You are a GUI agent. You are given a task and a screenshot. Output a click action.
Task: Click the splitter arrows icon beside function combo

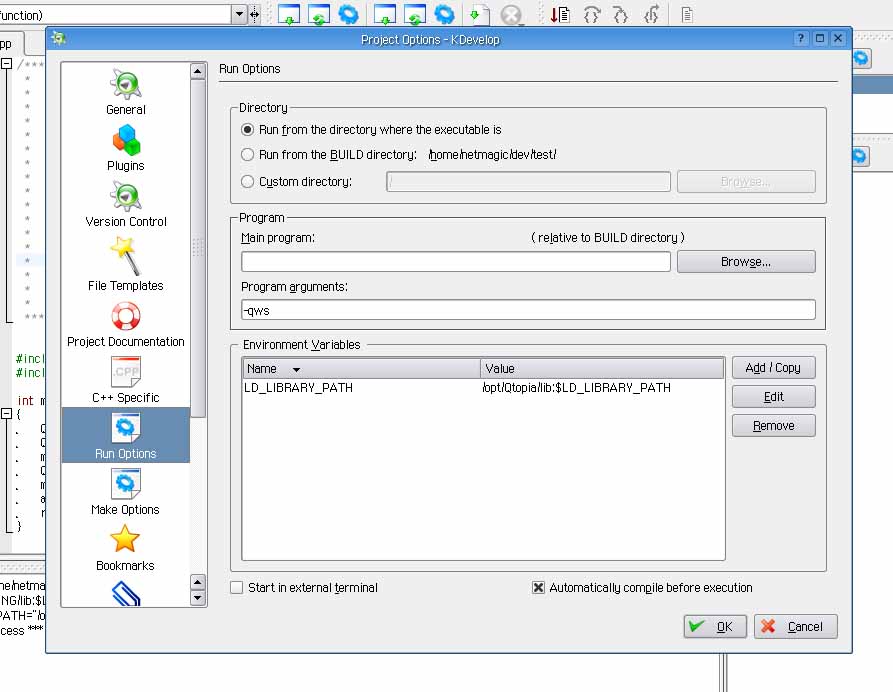pyautogui.click(x=255, y=15)
